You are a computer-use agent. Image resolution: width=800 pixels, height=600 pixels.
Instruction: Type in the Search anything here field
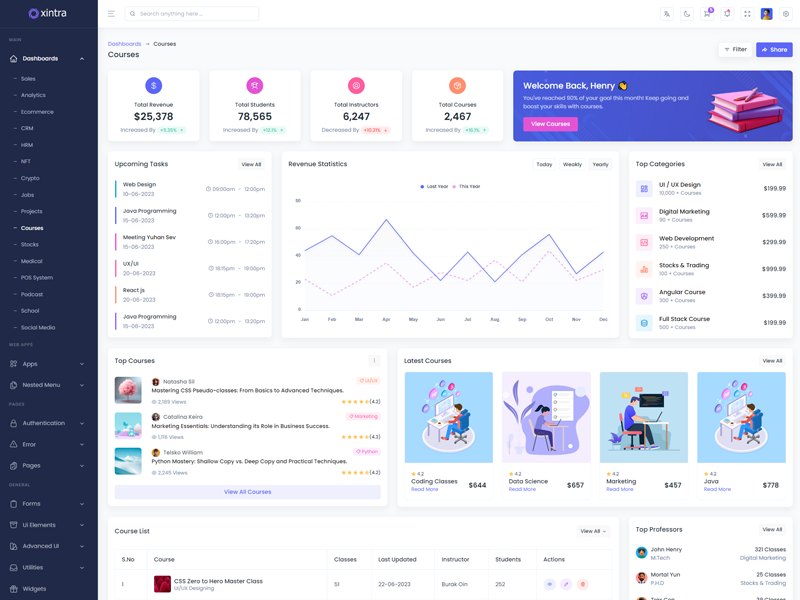pos(196,14)
